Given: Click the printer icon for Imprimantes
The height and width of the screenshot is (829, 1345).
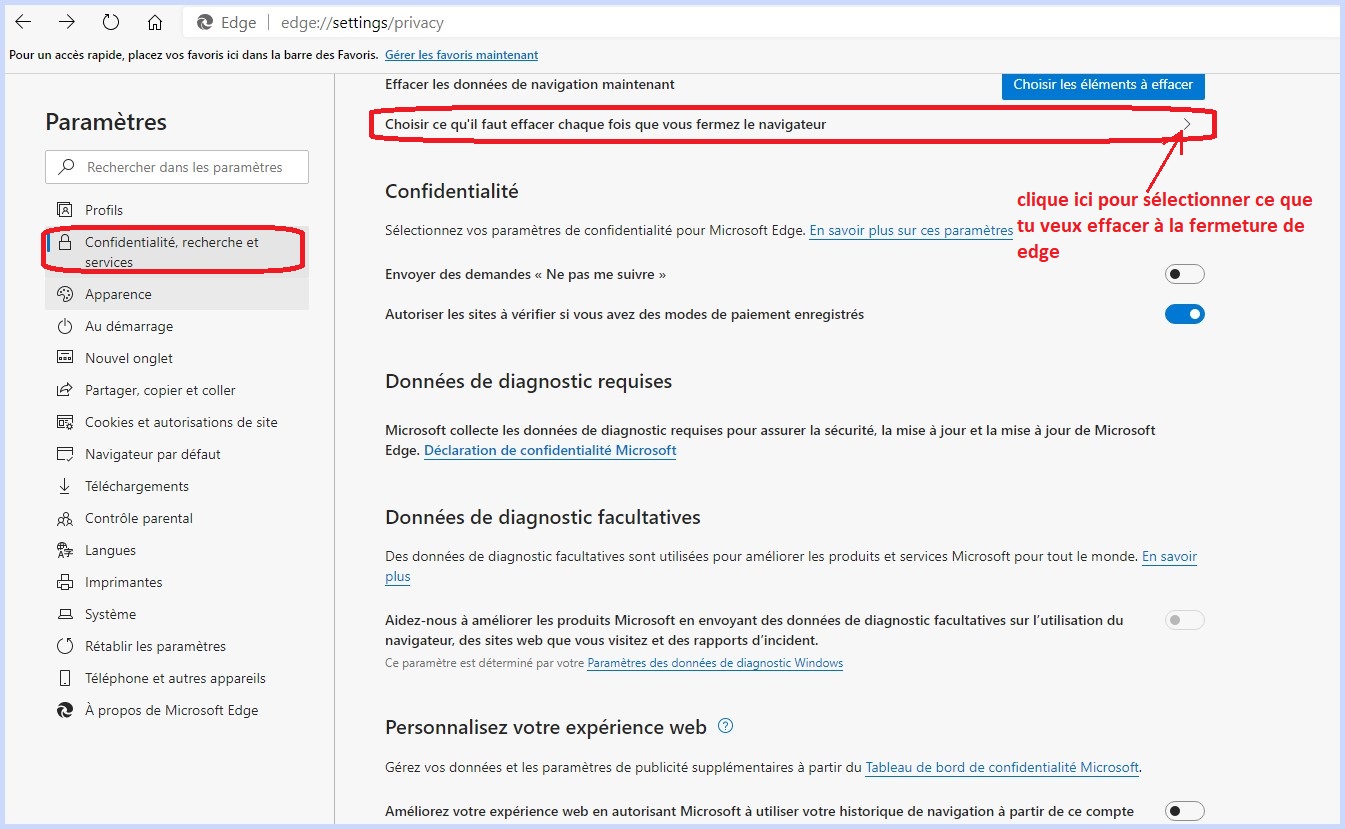Looking at the screenshot, I should [65, 582].
